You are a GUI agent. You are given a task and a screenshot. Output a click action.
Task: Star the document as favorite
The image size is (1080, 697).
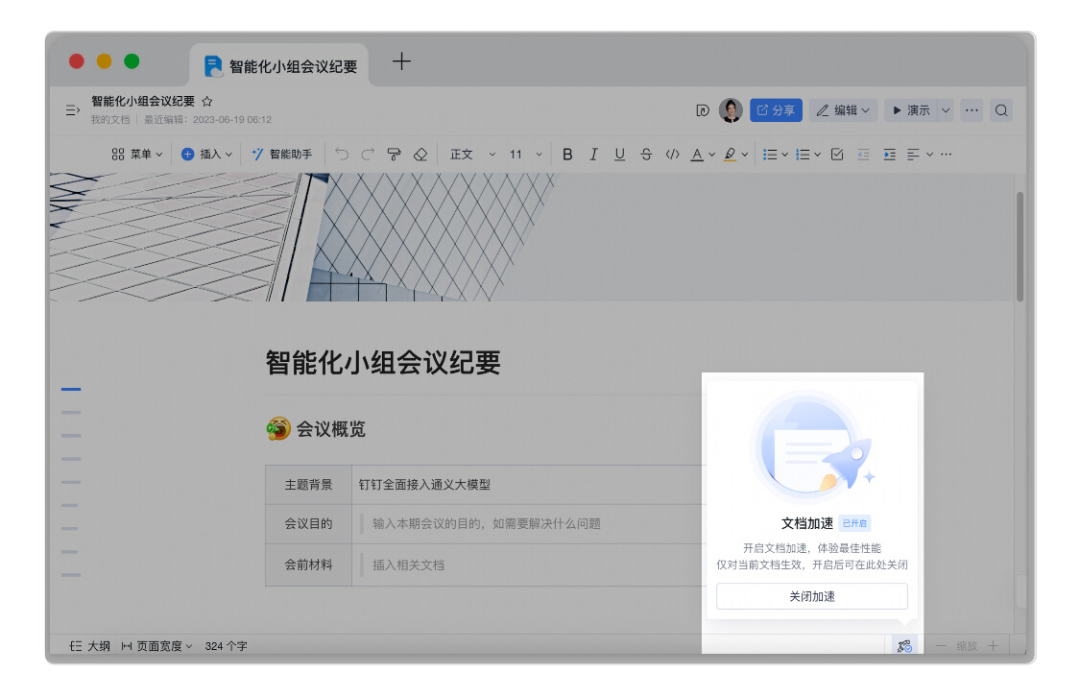click(x=207, y=101)
